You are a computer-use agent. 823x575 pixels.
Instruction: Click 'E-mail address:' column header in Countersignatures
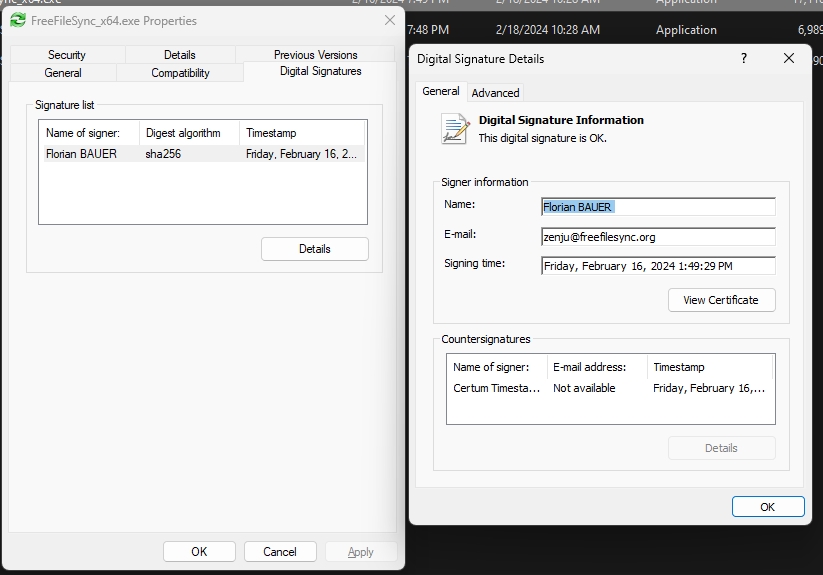[x=597, y=367]
